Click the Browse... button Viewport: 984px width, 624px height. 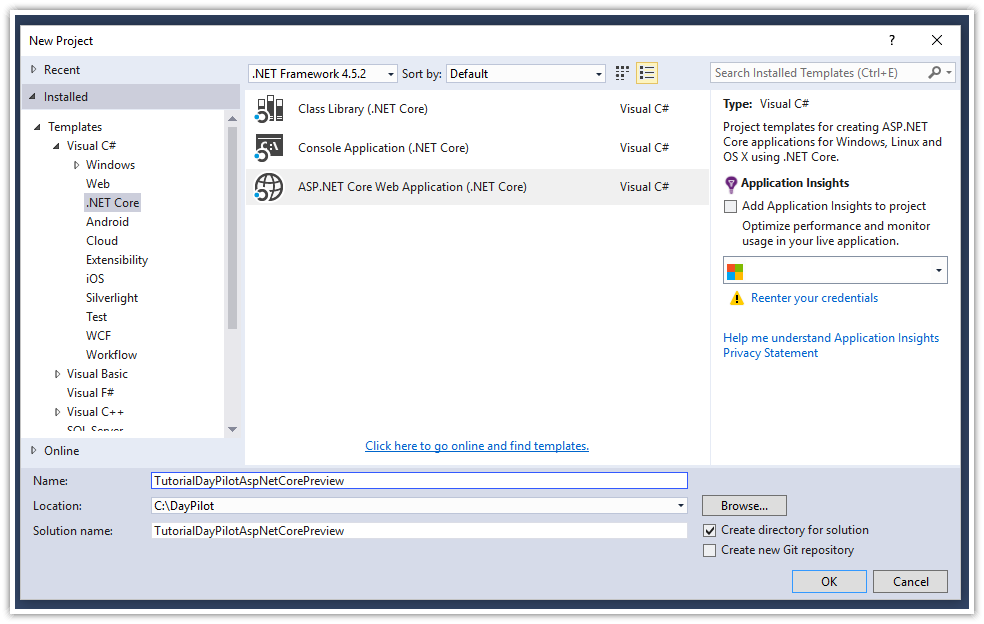click(x=744, y=506)
